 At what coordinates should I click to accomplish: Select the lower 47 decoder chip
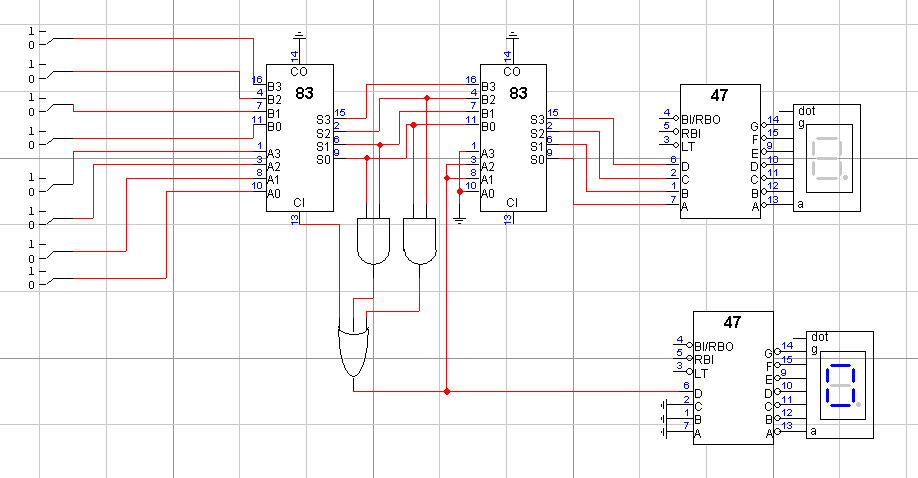click(x=733, y=378)
